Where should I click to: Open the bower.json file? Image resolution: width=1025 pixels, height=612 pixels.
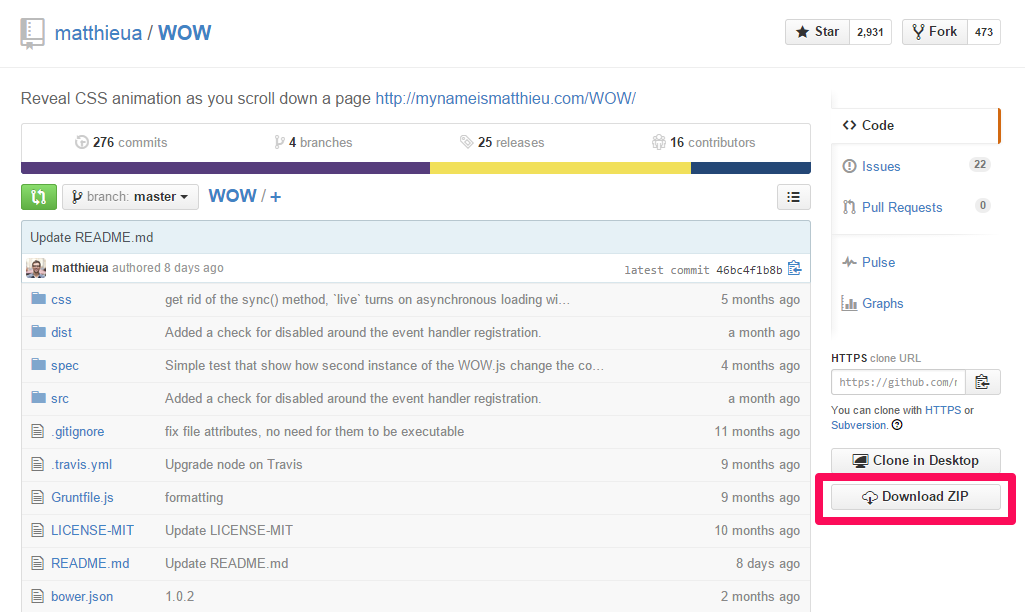[x=82, y=596]
